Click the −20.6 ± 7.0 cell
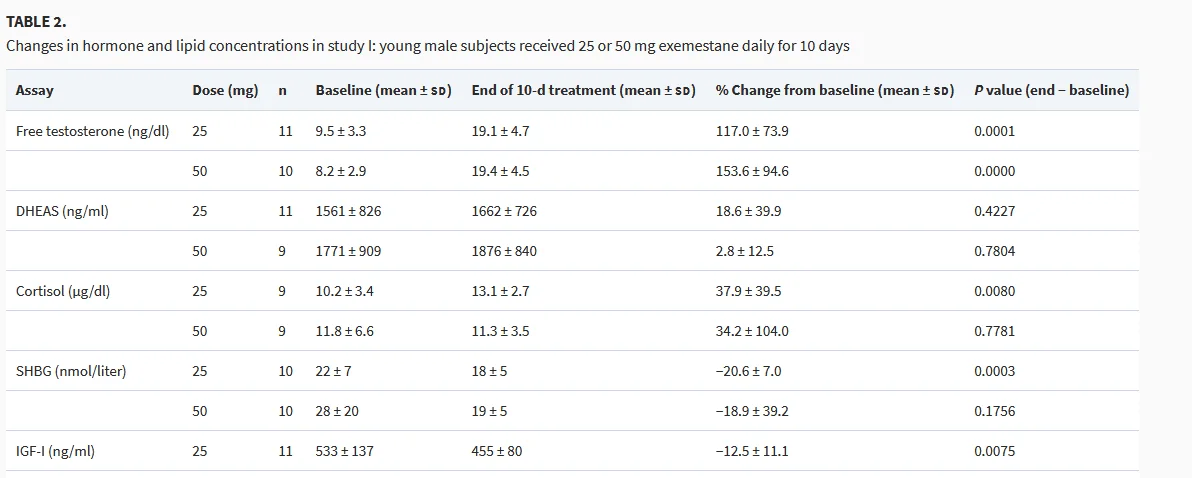Image resolution: width=1192 pixels, height=478 pixels. (748, 372)
